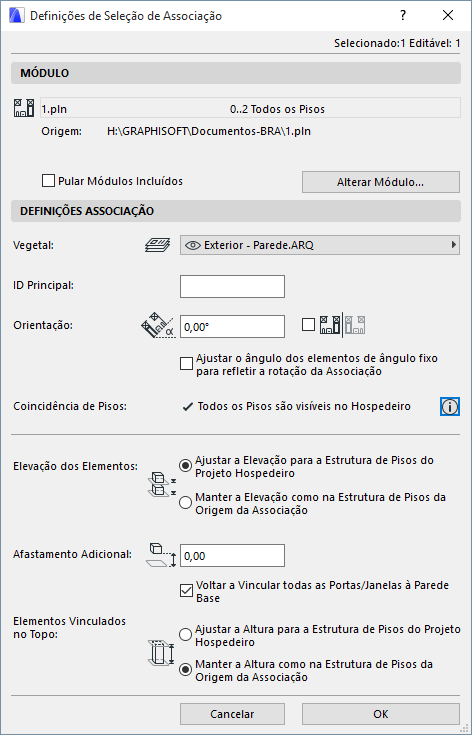472x735 pixels.
Task: Click the 'Elevação dos Elementos:' label
Action: point(75,467)
